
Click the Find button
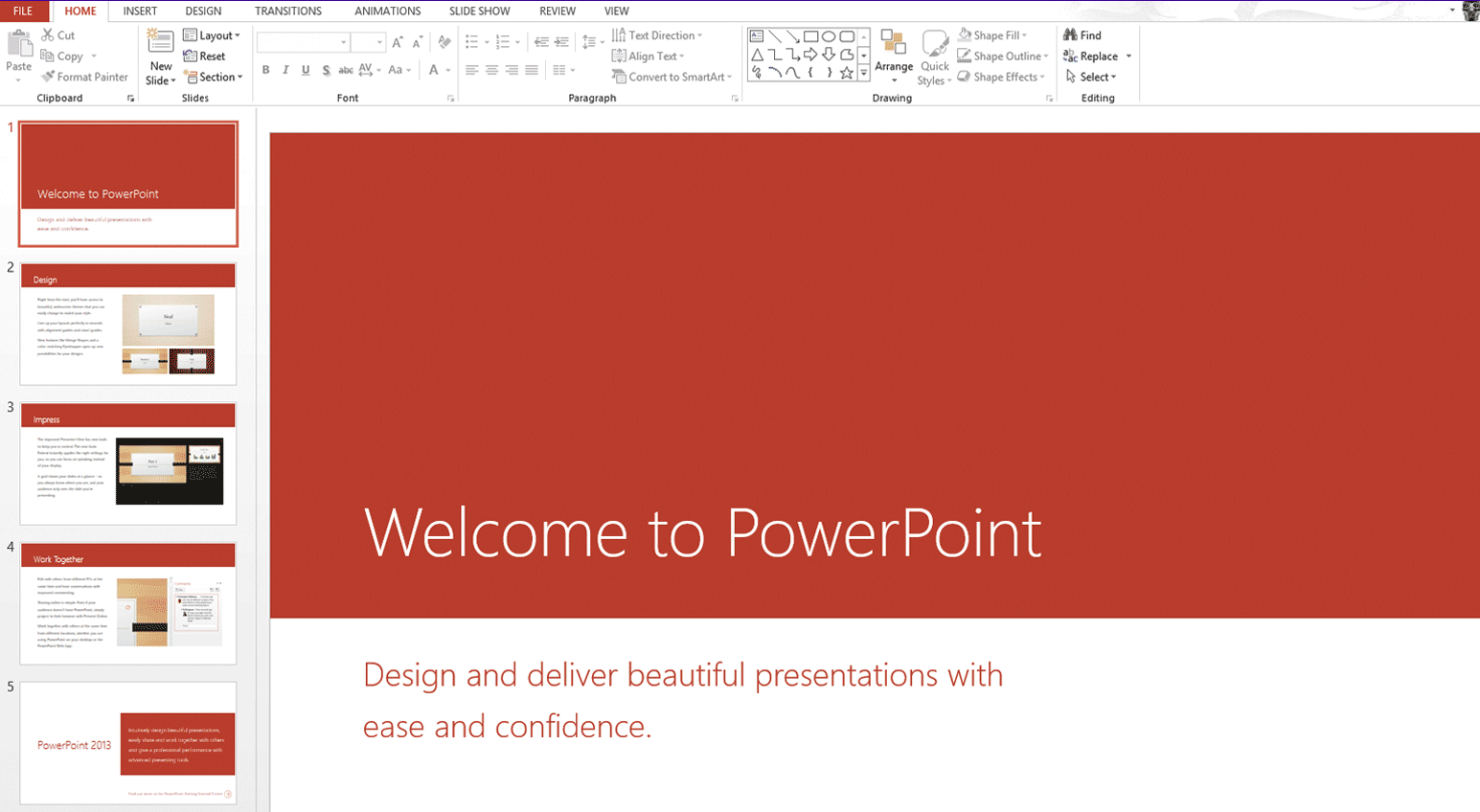1082,35
